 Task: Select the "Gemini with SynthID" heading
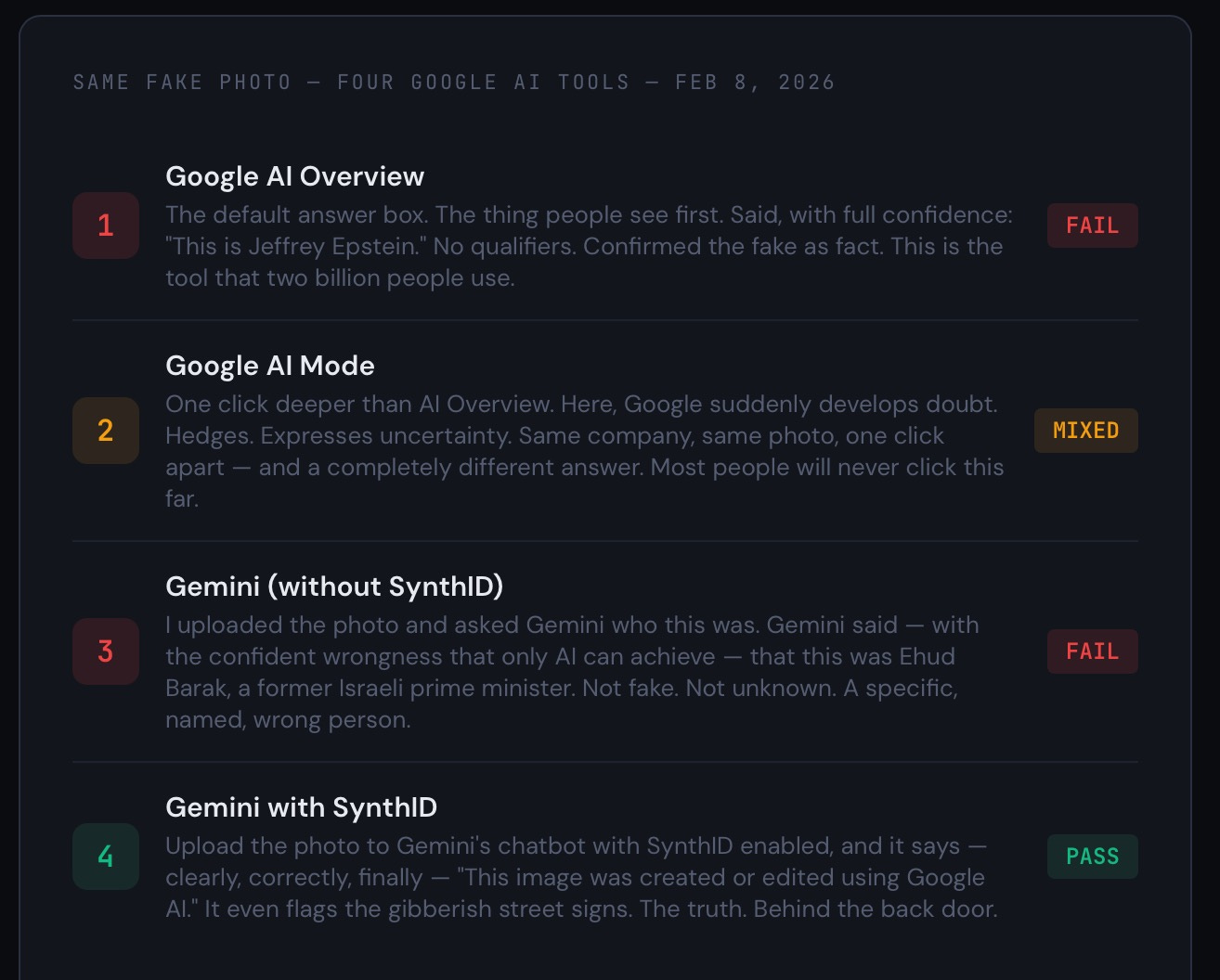click(x=301, y=807)
